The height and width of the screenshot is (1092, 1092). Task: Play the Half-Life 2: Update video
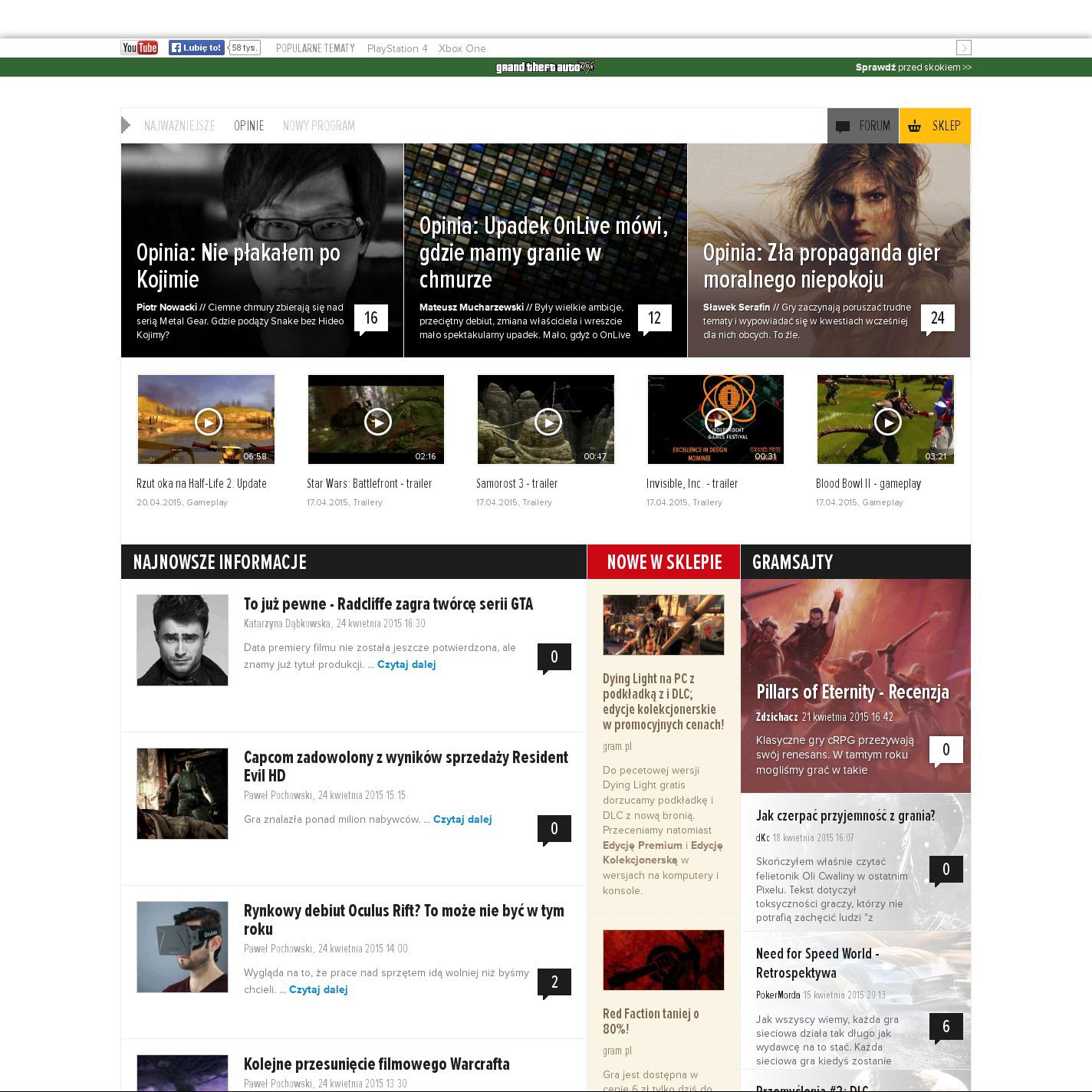208,421
